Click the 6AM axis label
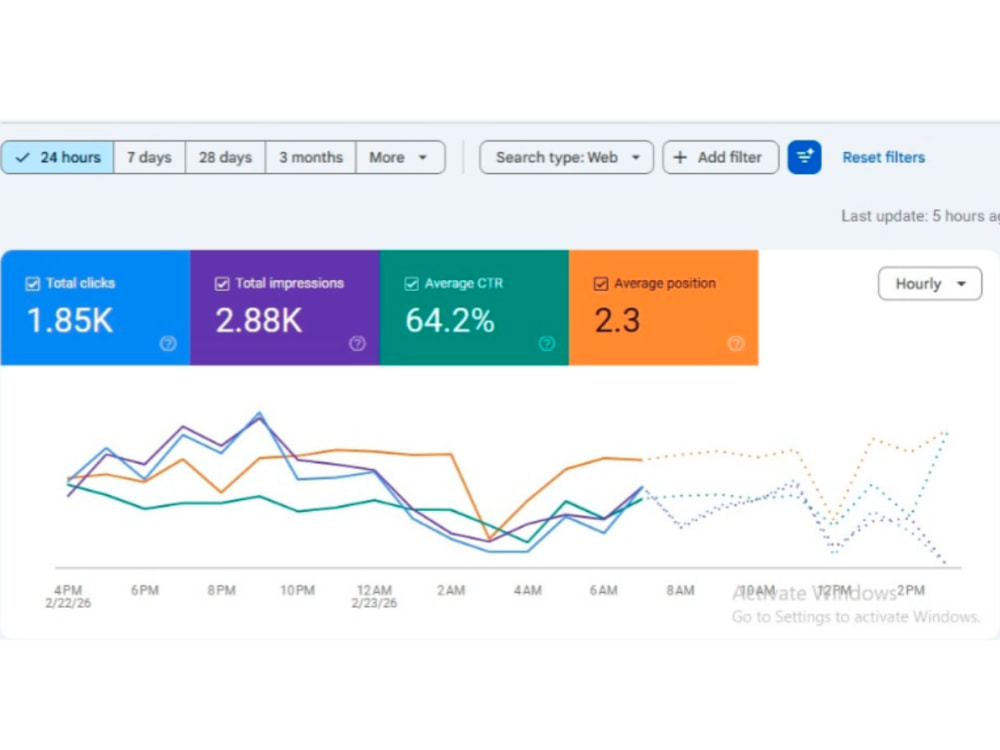The height and width of the screenshot is (750, 1000). [604, 591]
